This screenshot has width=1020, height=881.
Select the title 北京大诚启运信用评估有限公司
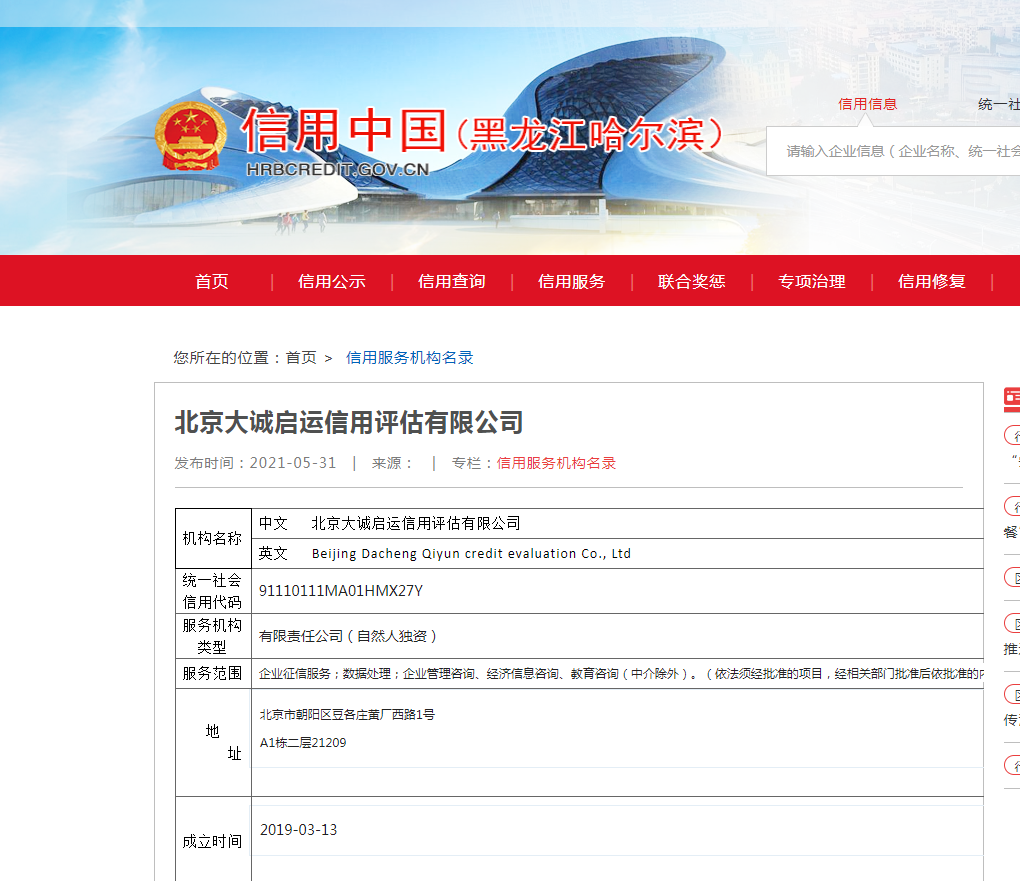349,422
